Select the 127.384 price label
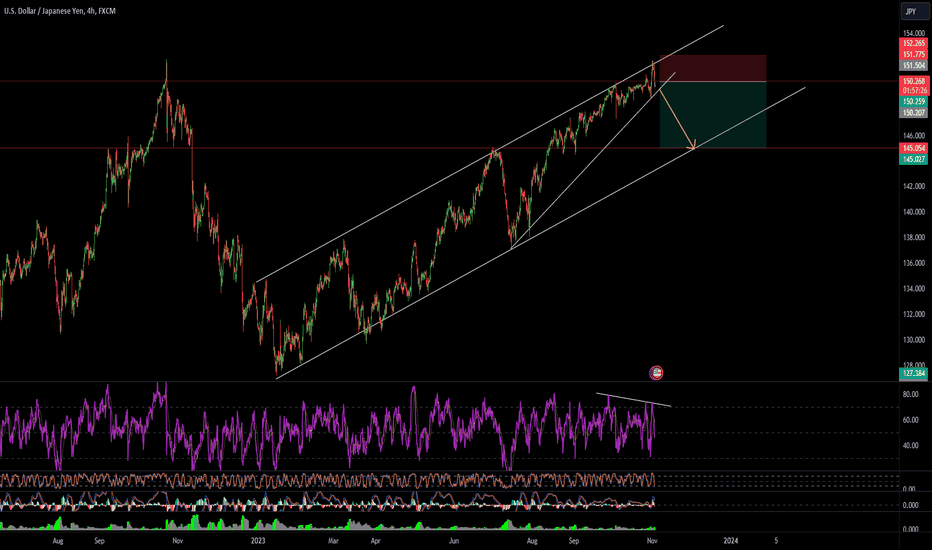This screenshot has height=550, width=932. pyautogui.click(x=914, y=373)
